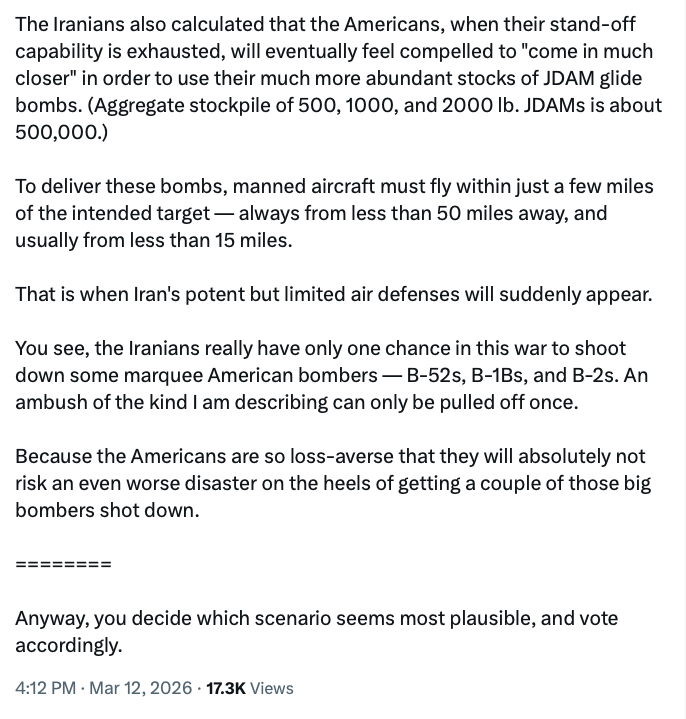Click the 4:12 PM timestamp link
686x719 pixels.
pyautogui.click(x=45, y=688)
